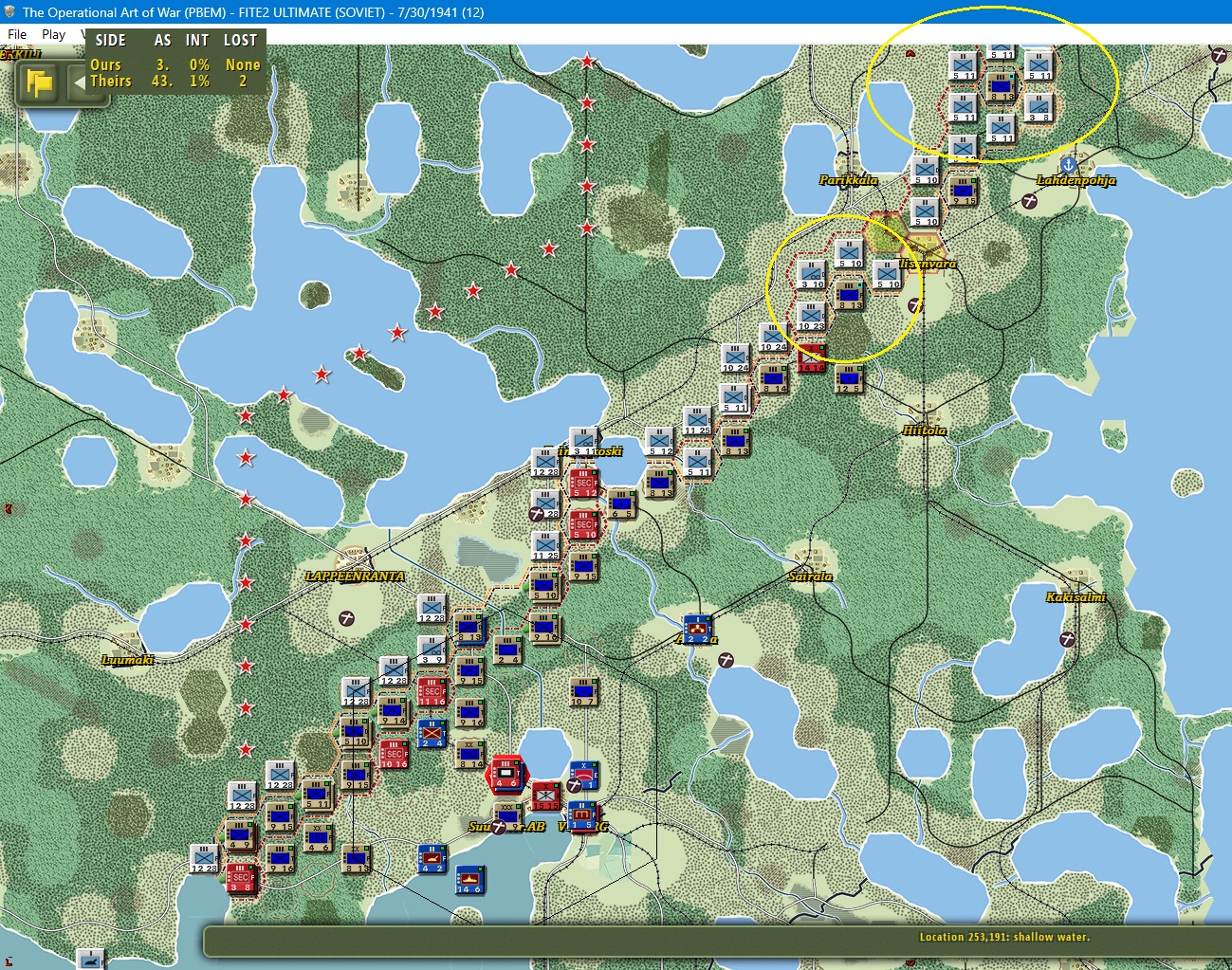Viewport: 1232px width, 970px height.
Task: Select the blue fort unit marked 2 2
Action: 697,629
